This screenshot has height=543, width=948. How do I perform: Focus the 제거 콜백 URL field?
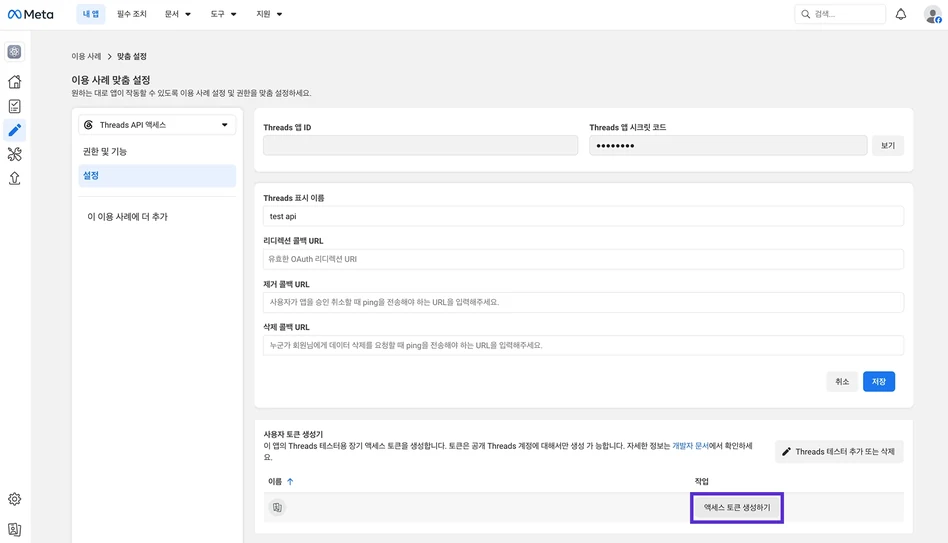(583, 302)
